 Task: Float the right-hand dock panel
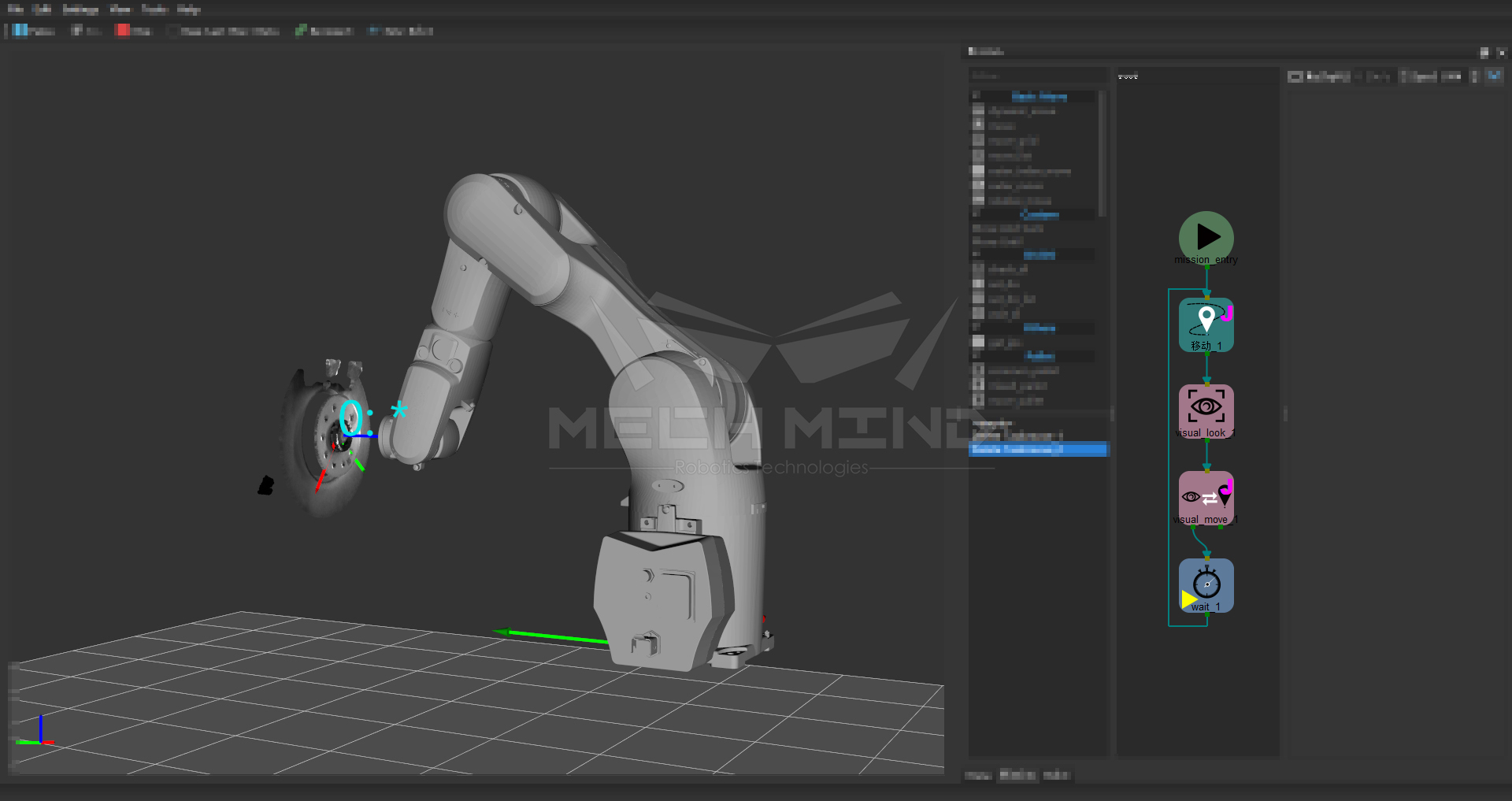(1484, 53)
